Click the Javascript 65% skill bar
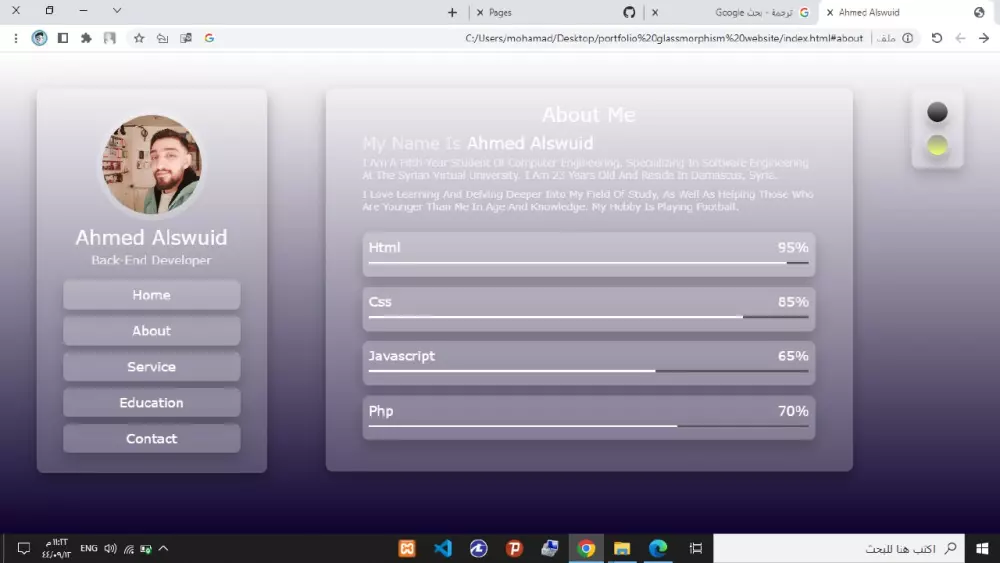 click(x=589, y=363)
